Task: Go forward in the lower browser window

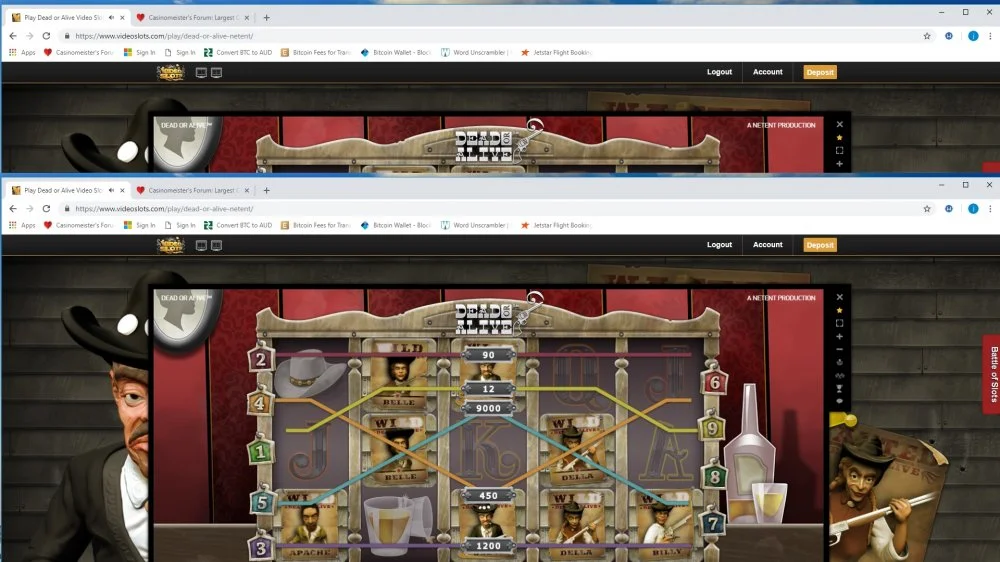Action: coord(29,209)
